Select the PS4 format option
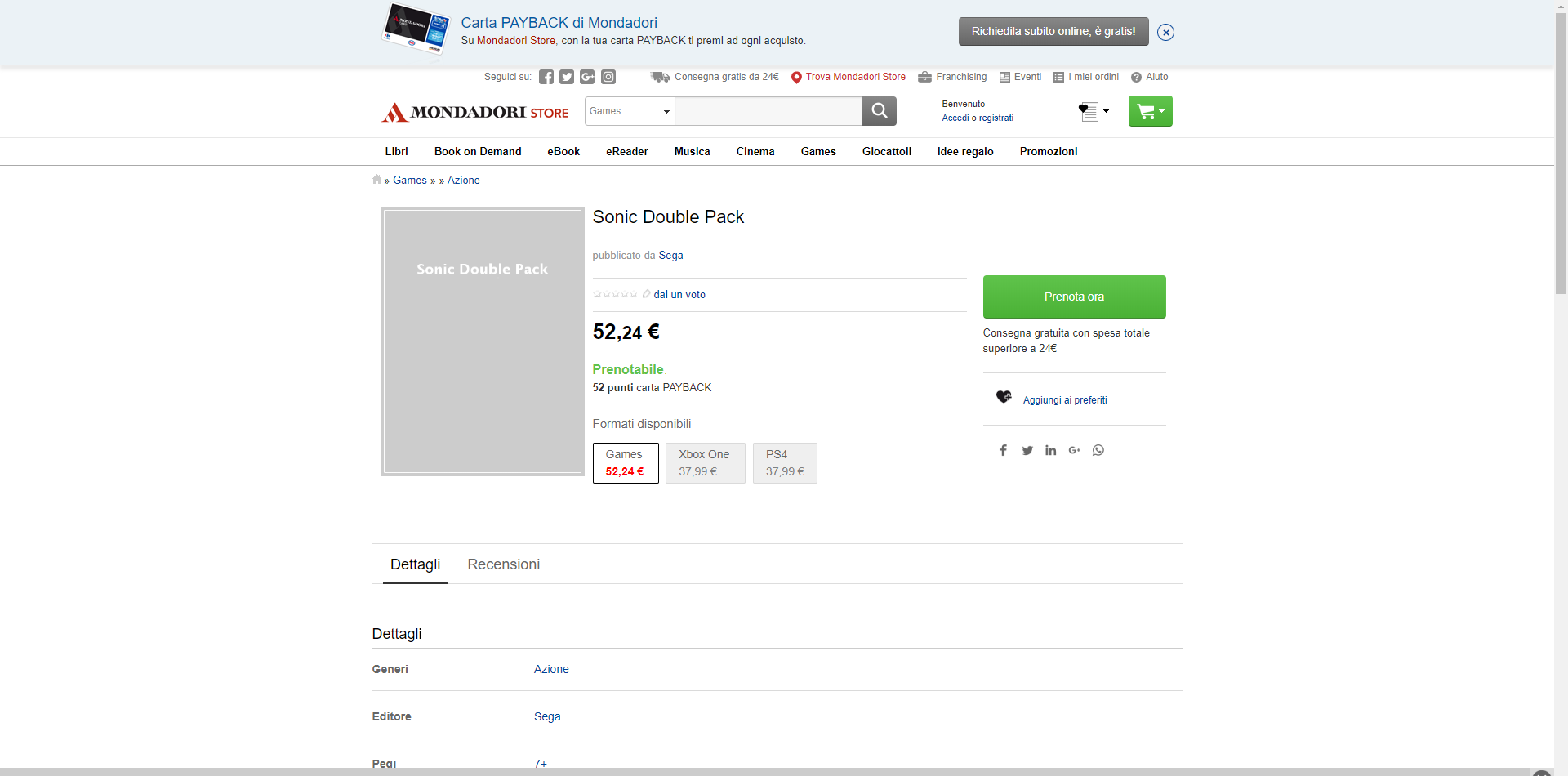The width and height of the screenshot is (1568, 776). pyautogui.click(x=785, y=463)
